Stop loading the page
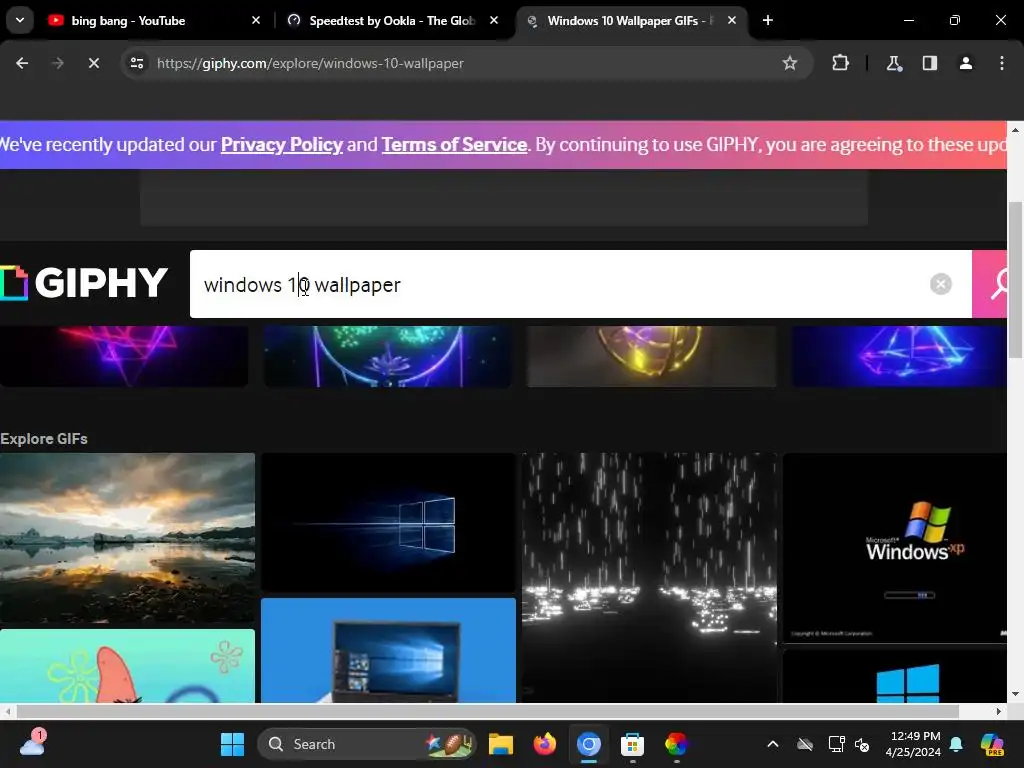Screen dimensions: 1024x768 [x=94, y=63]
